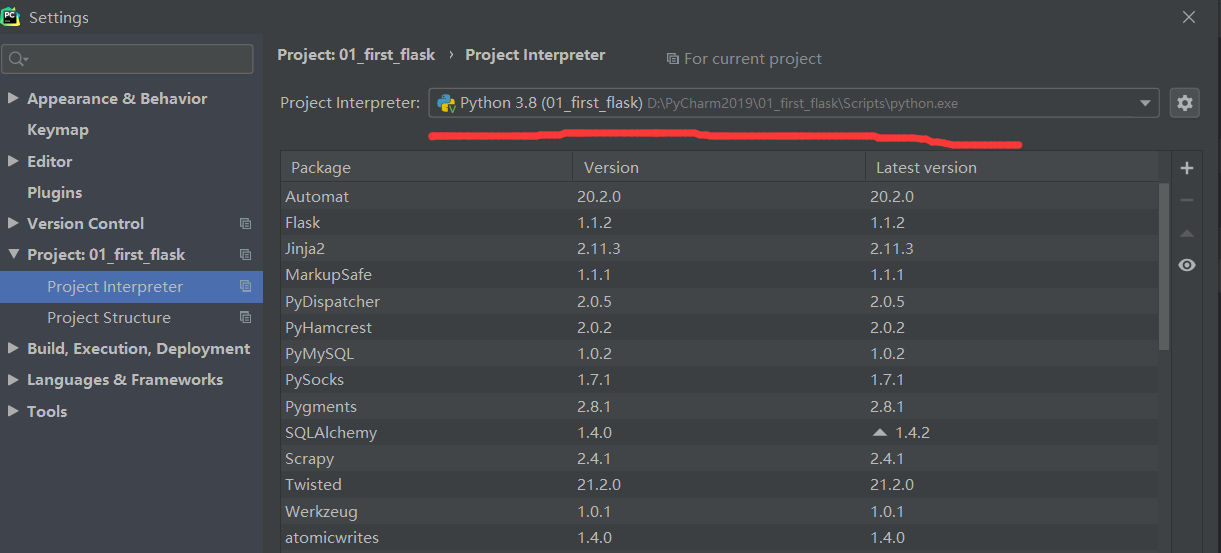Click the copy icon beside Project Interpreter
The width and height of the screenshot is (1221, 553).
pyautogui.click(x=245, y=287)
